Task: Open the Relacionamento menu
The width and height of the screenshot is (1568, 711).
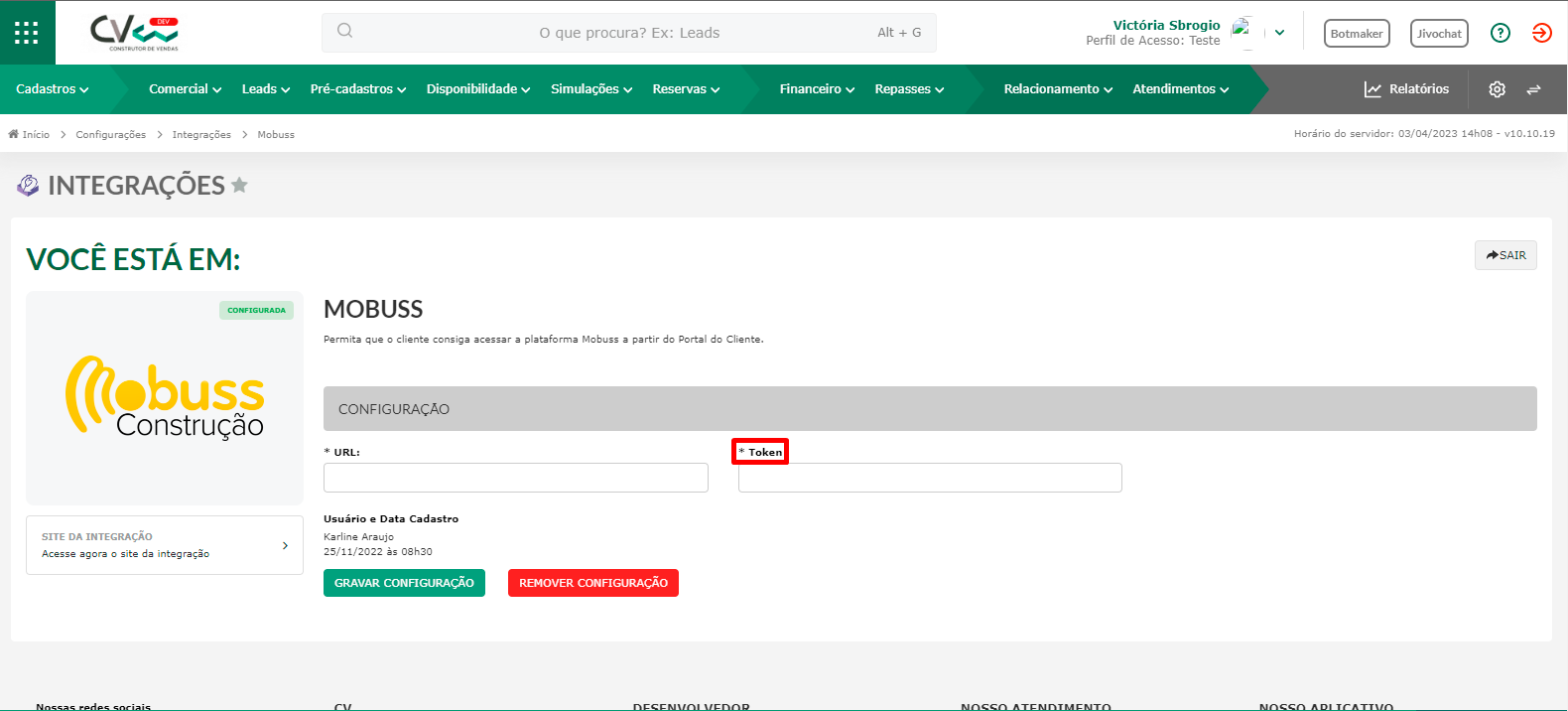Action: click(x=1058, y=89)
